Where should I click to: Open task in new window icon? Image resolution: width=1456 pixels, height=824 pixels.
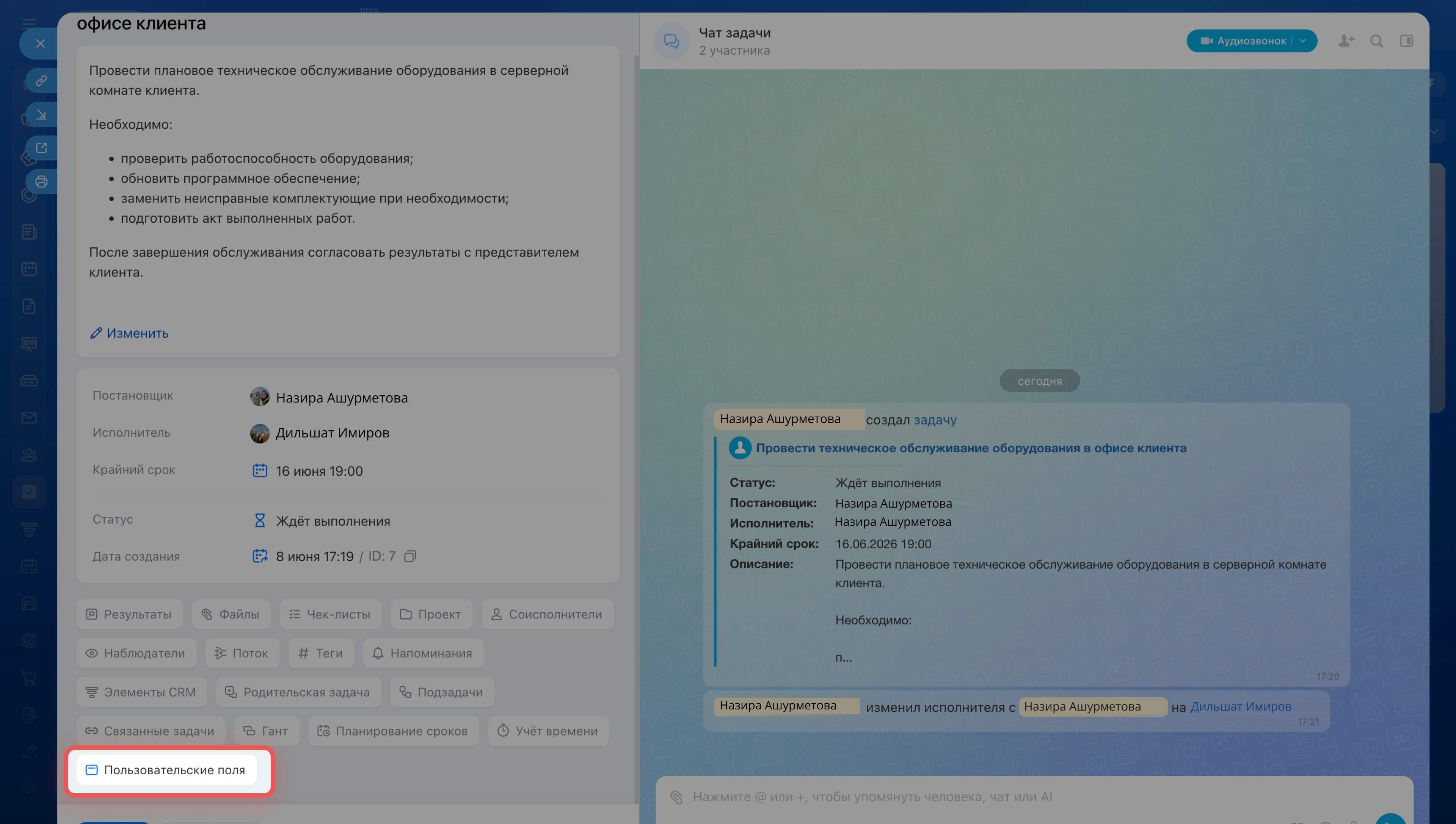point(41,148)
